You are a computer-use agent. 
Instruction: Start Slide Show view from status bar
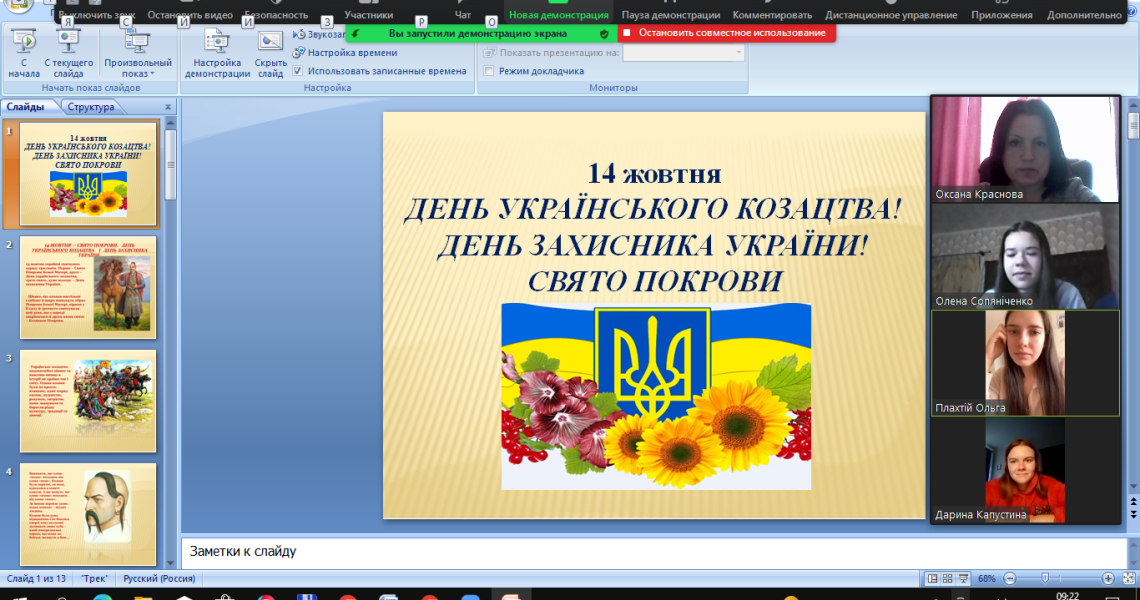click(x=963, y=579)
